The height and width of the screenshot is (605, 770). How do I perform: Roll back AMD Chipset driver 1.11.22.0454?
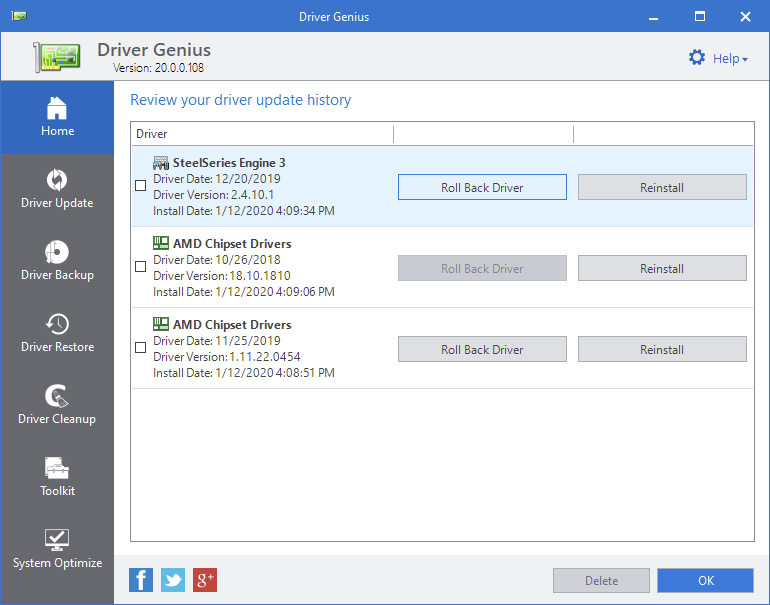(482, 349)
